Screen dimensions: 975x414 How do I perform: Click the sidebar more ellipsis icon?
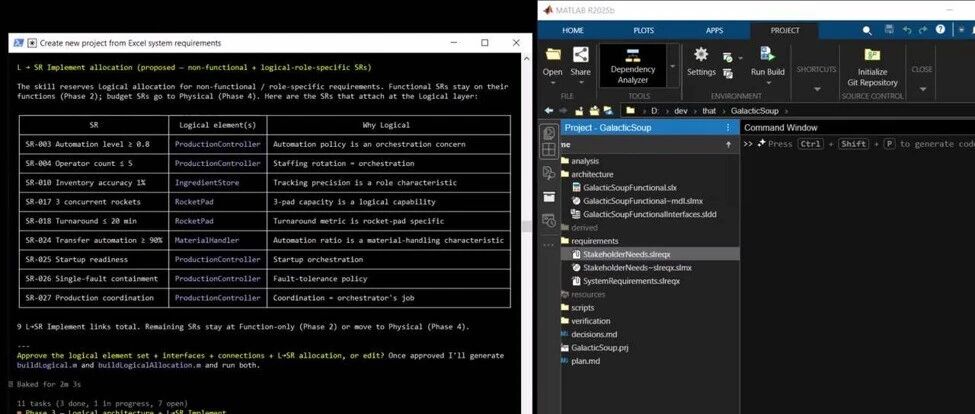coord(549,244)
